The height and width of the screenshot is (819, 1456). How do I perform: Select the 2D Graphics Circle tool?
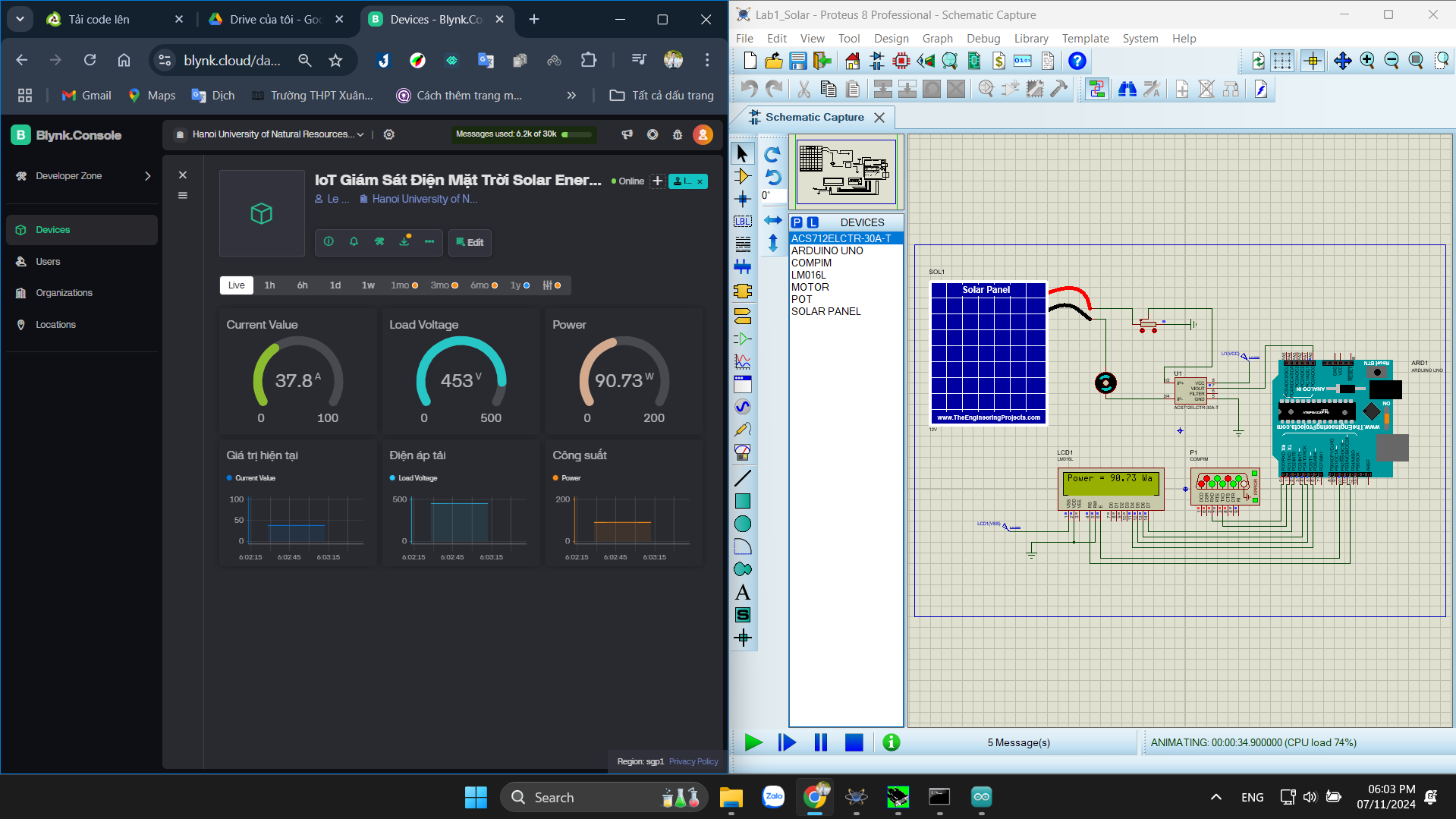coord(742,524)
